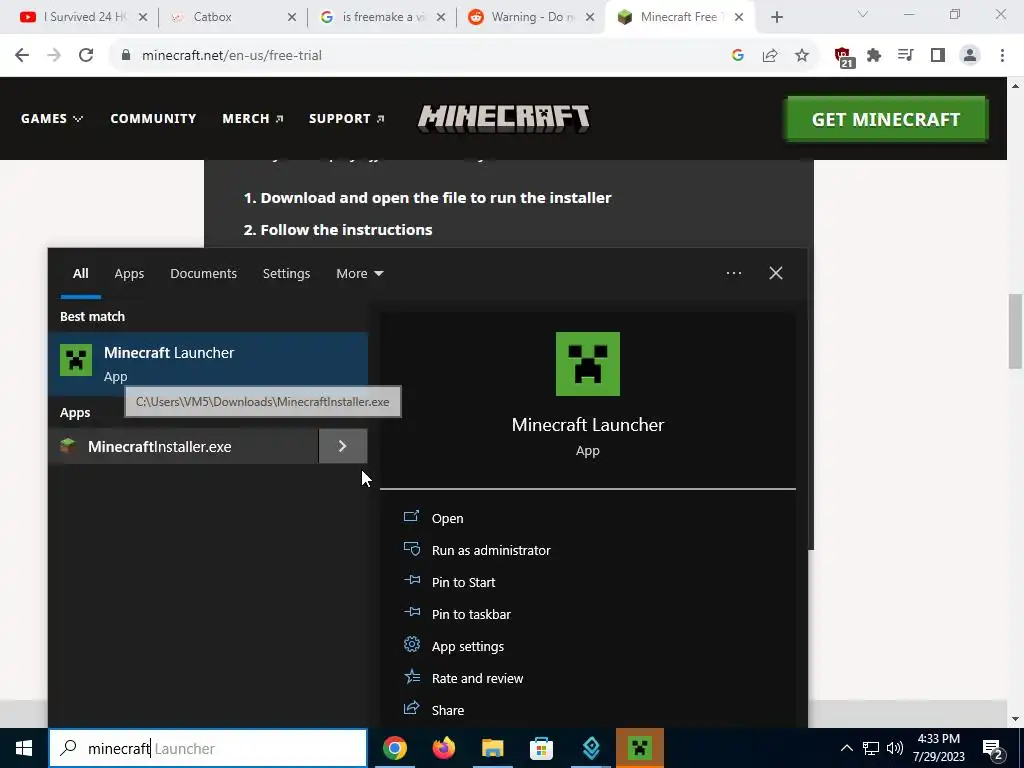The image size is (1024, 768).
Task: Click the Minecraft Launcher taskbar icon
Action: point(640,748)
